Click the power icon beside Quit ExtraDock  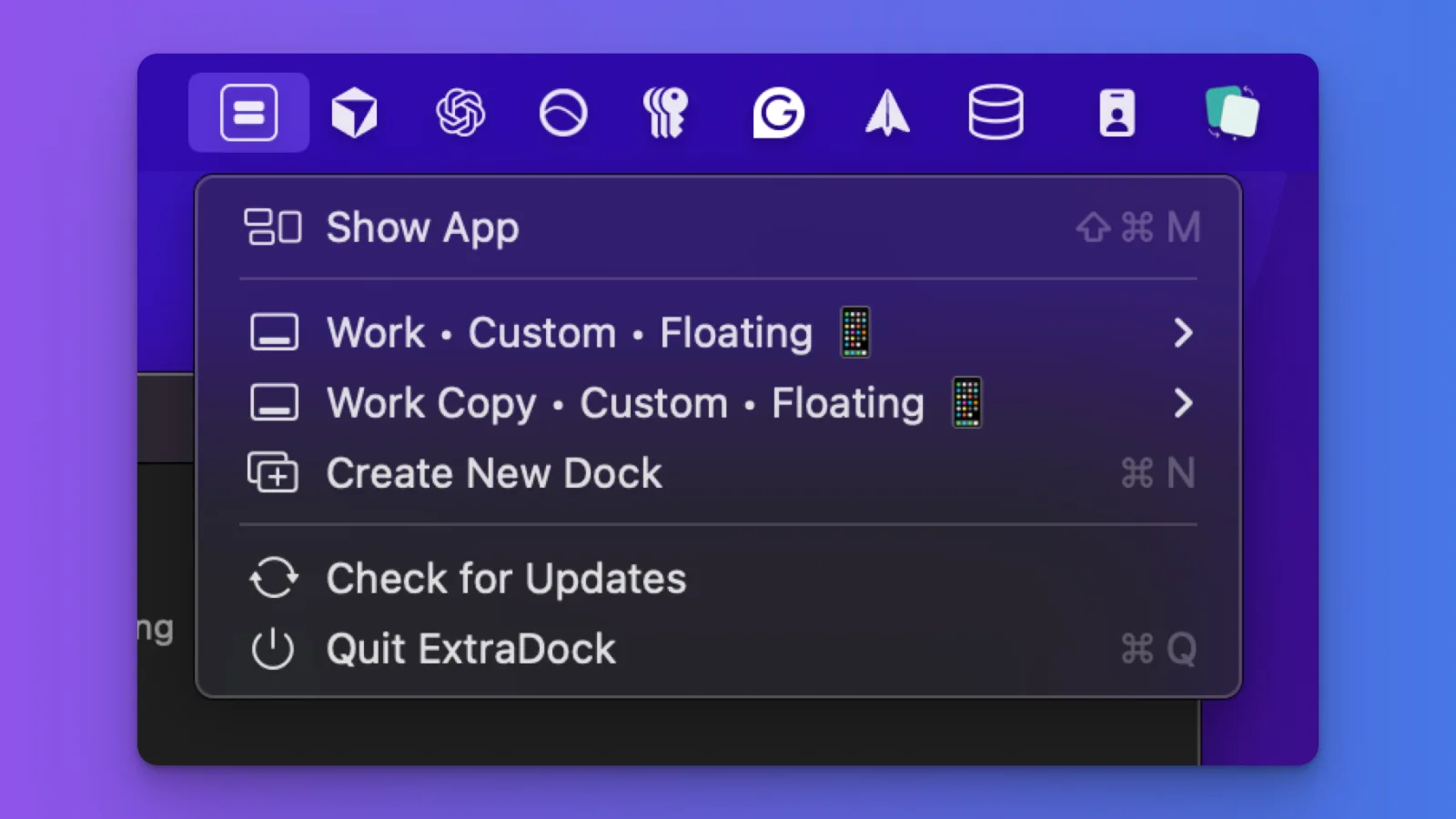click(273, 650)
